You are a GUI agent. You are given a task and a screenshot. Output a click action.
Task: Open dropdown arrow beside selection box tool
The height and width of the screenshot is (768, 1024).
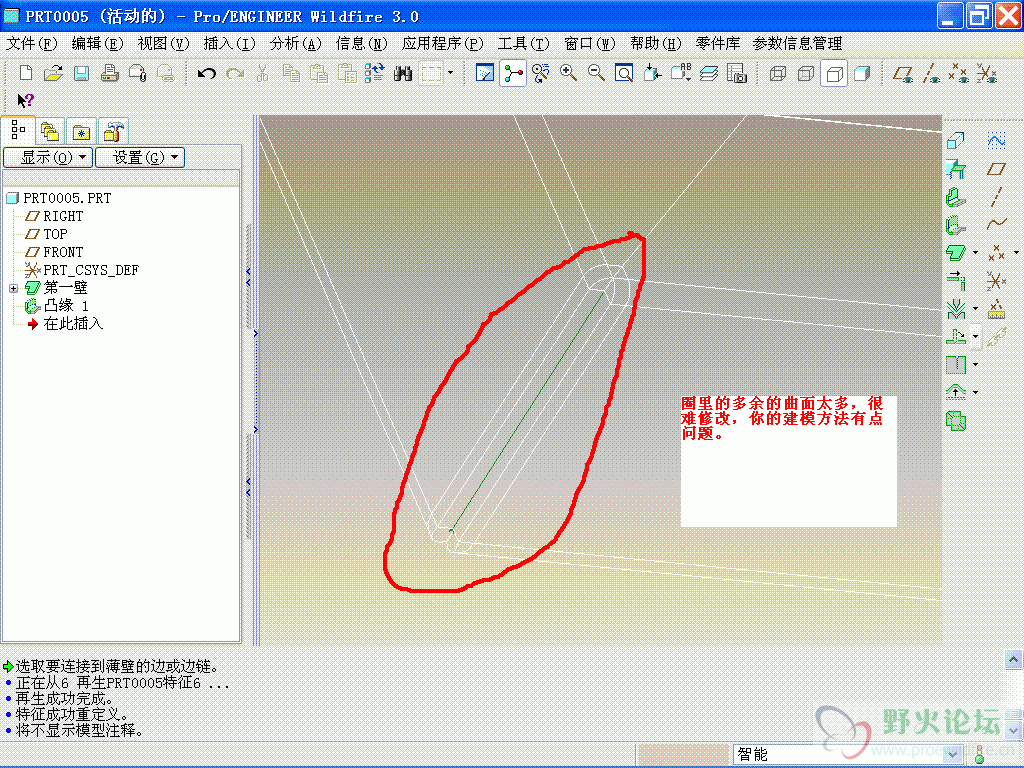coord(451,73)
